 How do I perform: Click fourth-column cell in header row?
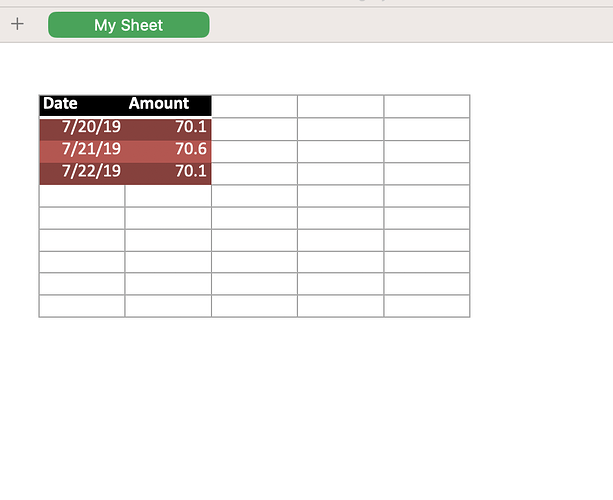coord(341,106)
